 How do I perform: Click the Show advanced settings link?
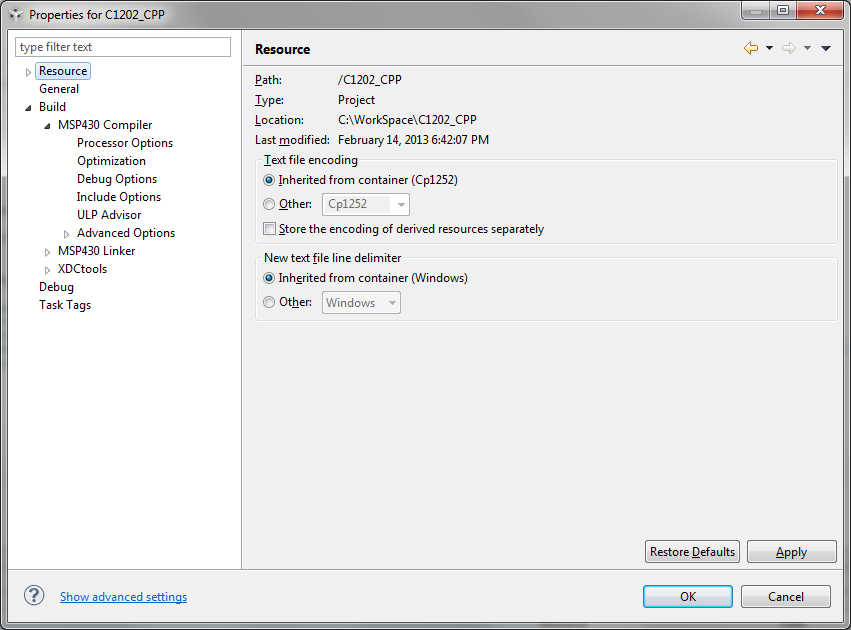click(x=123, y=597)
